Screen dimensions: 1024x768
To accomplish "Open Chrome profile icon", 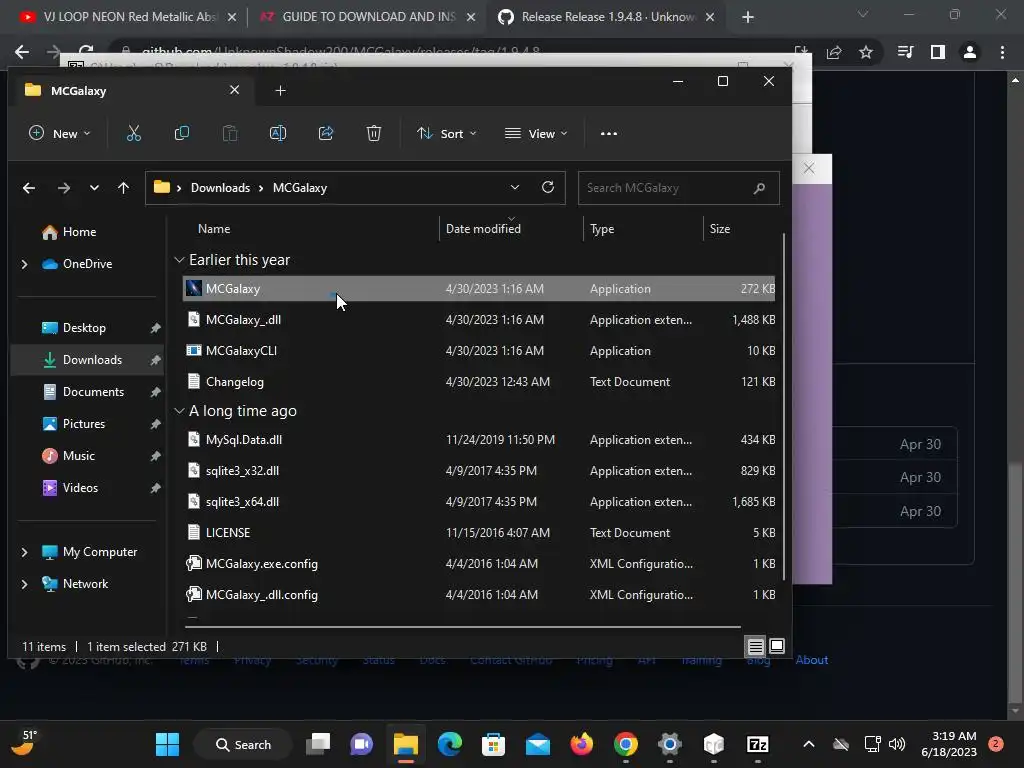I will [x=970, y=52].
